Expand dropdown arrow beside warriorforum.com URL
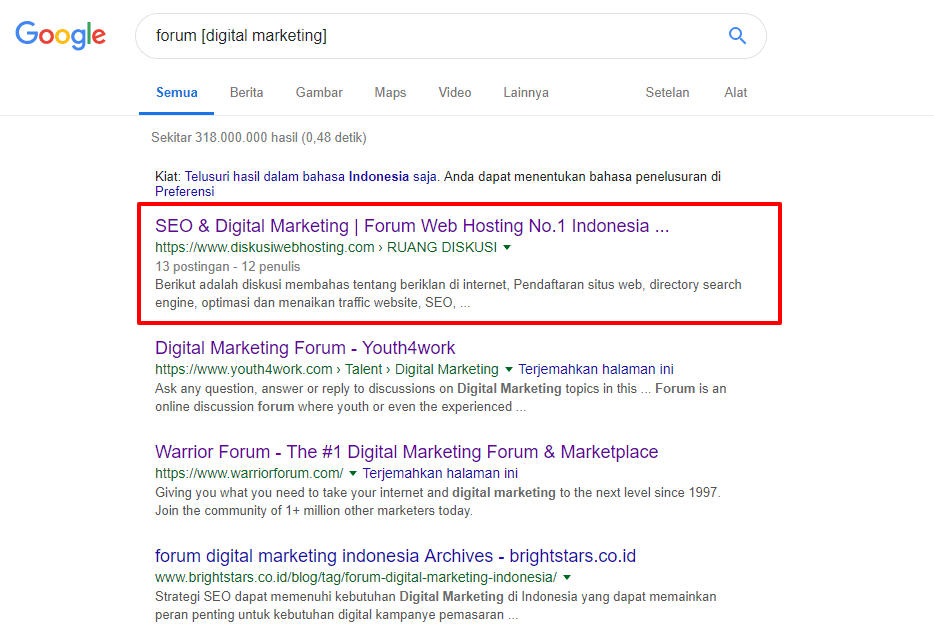The image size is (934, 641). (x=353, y=473)
